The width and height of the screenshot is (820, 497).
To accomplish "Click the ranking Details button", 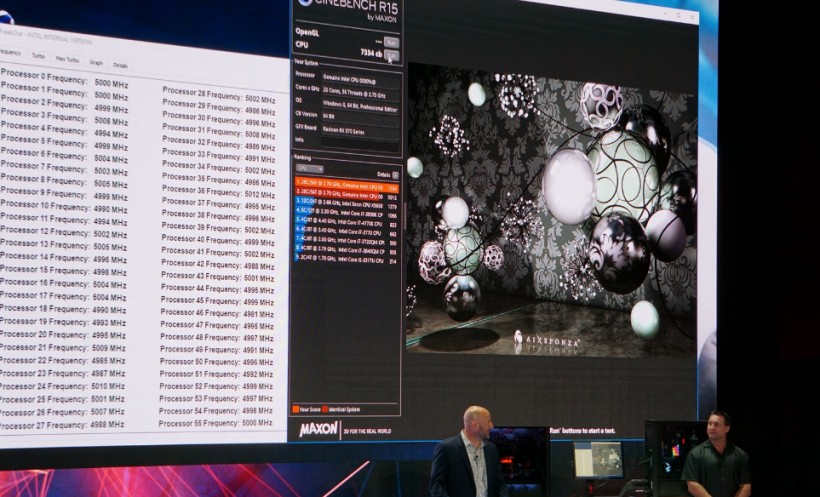I will click(395, 175).
